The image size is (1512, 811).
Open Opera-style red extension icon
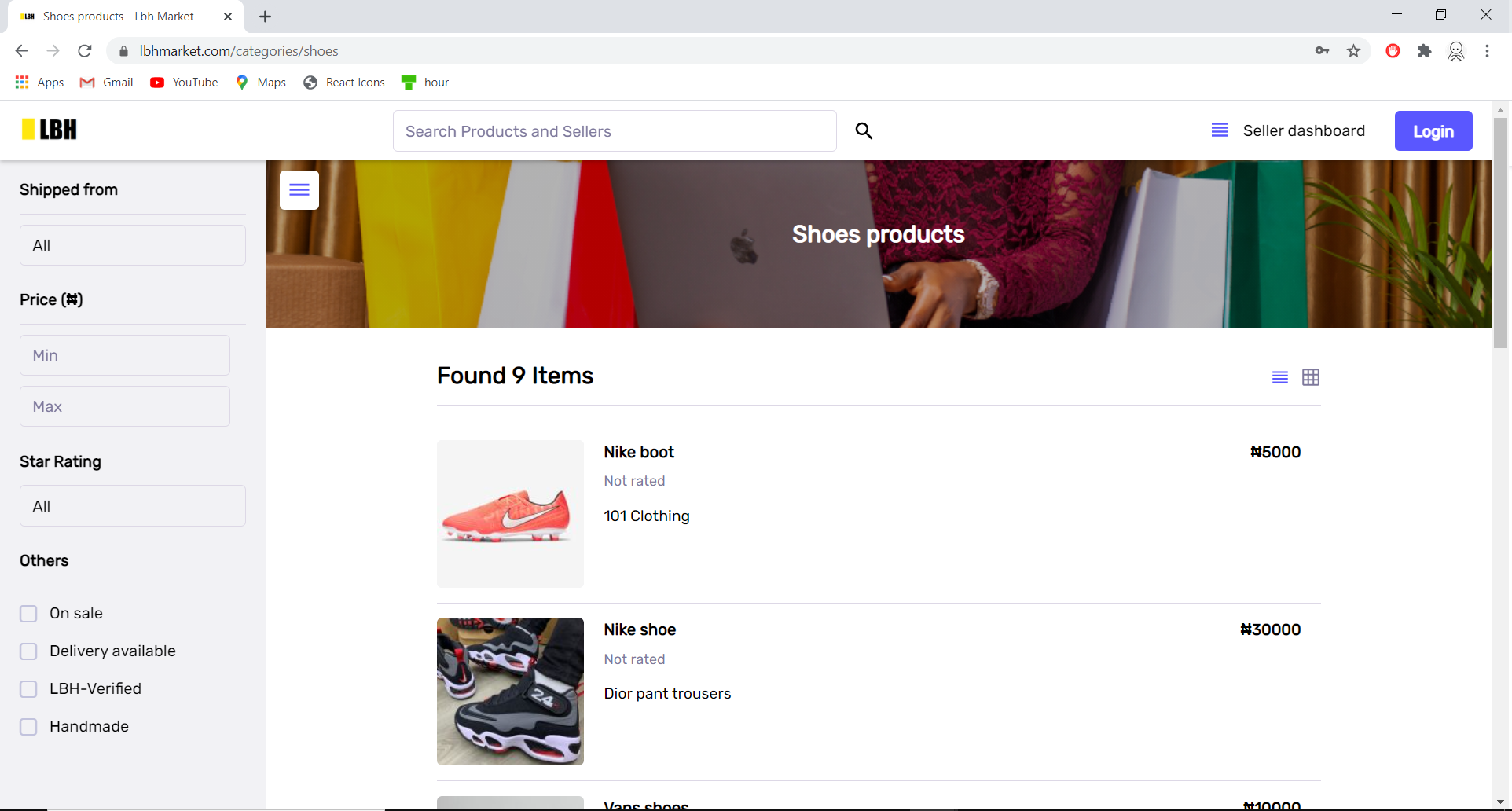[1393, 51]
